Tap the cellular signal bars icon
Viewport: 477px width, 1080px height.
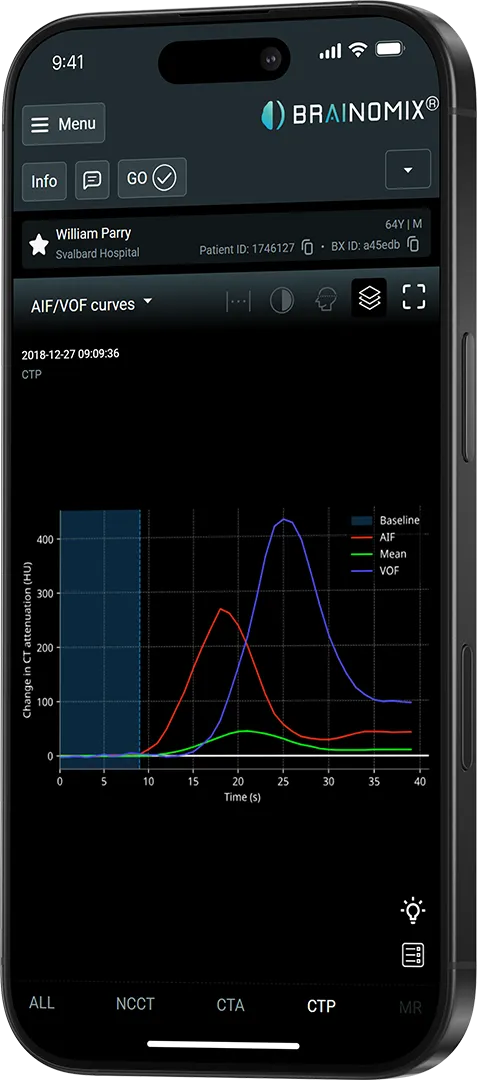330,51
